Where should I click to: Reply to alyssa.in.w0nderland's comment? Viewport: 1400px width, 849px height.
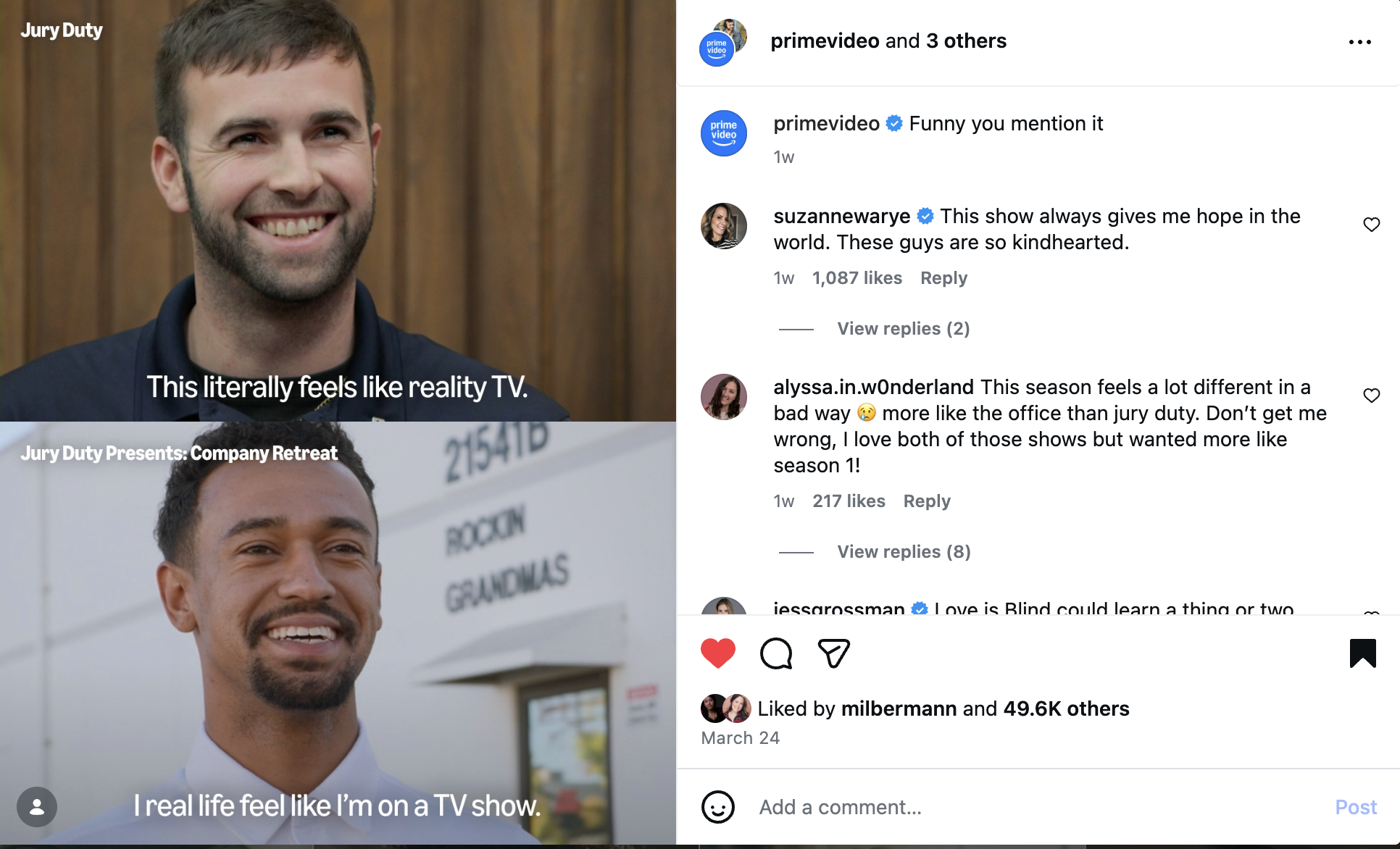point(927,501)
